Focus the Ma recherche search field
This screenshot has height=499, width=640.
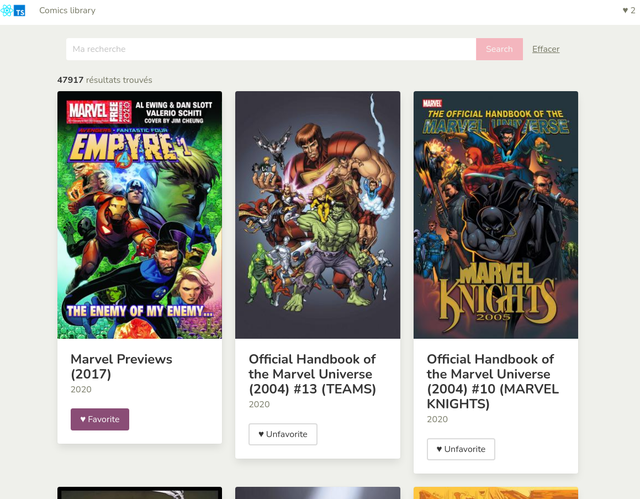(271, 49)
